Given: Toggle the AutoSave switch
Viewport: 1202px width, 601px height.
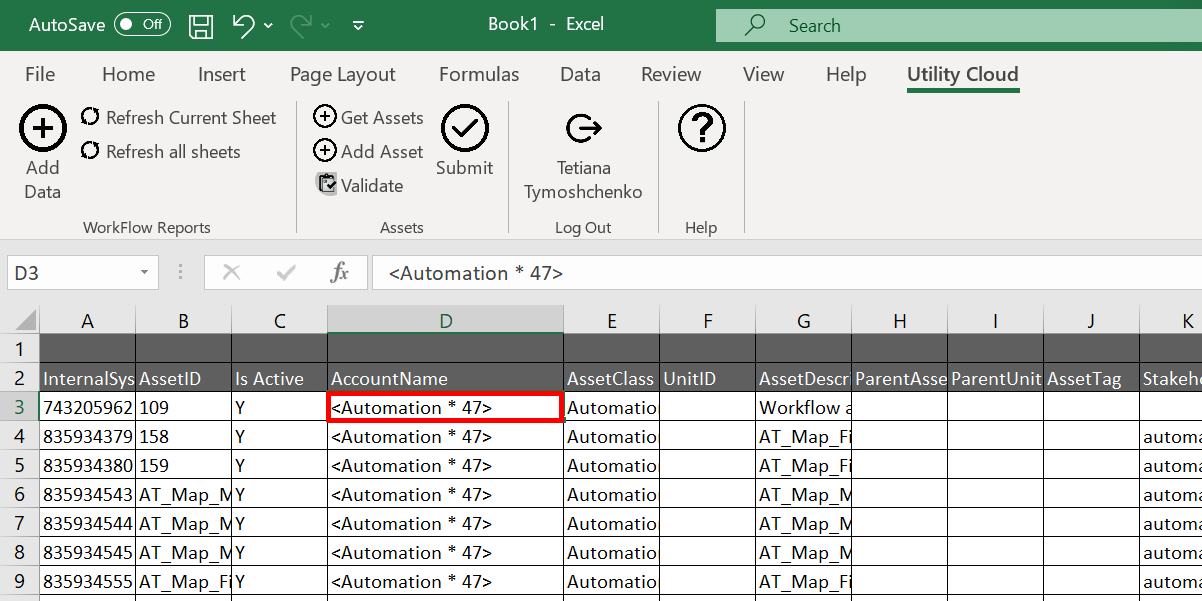Looking at the screenshot, I should tap(142, 25).
